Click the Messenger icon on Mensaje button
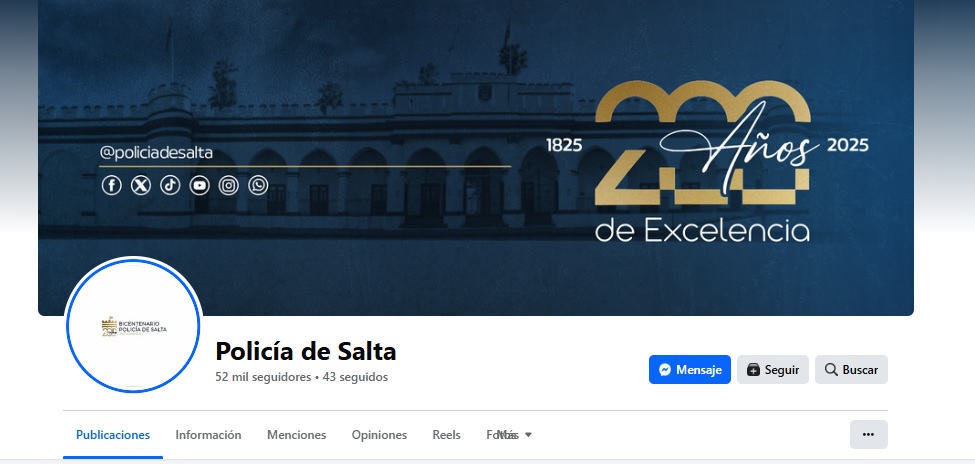Screen dimensions: 975x464 coord(665,369)
